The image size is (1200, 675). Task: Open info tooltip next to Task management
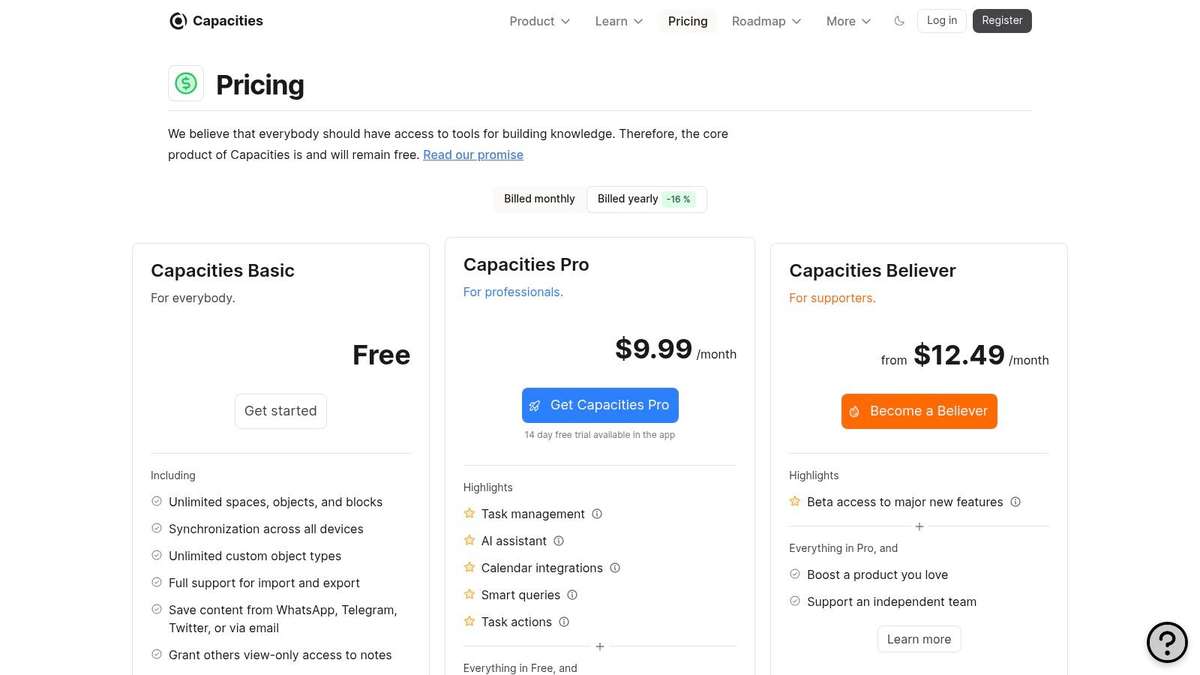(x=597, y=513)
